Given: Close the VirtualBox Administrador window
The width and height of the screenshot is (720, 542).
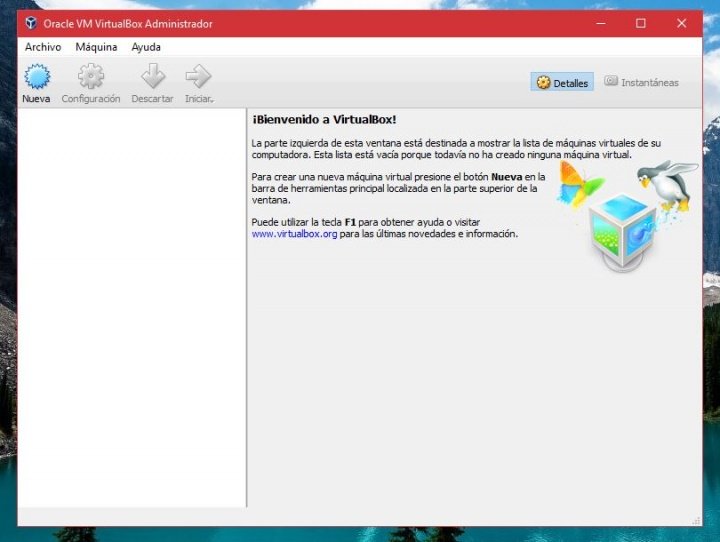Looking at the screenshot, I should [x=681, y=23].
